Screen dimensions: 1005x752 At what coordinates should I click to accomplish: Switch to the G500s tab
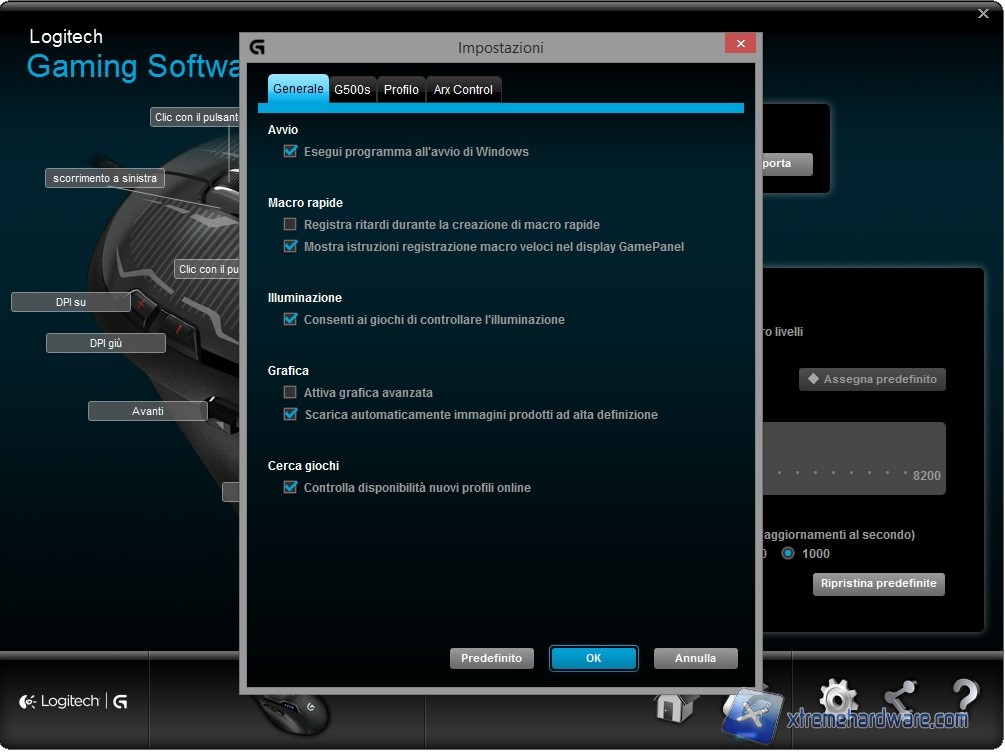352,90
